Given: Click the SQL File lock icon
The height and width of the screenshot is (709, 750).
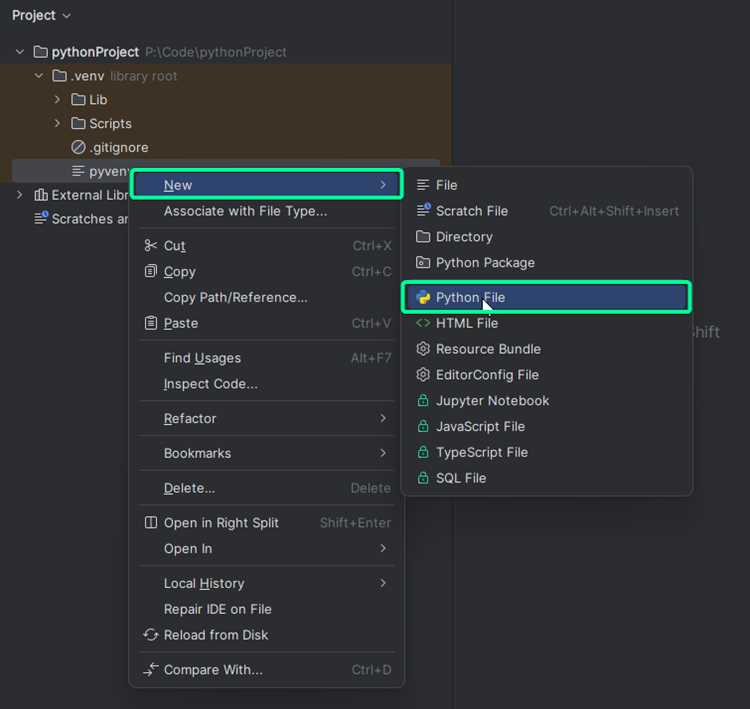Looking at the screenshot, I should [423, 477].
